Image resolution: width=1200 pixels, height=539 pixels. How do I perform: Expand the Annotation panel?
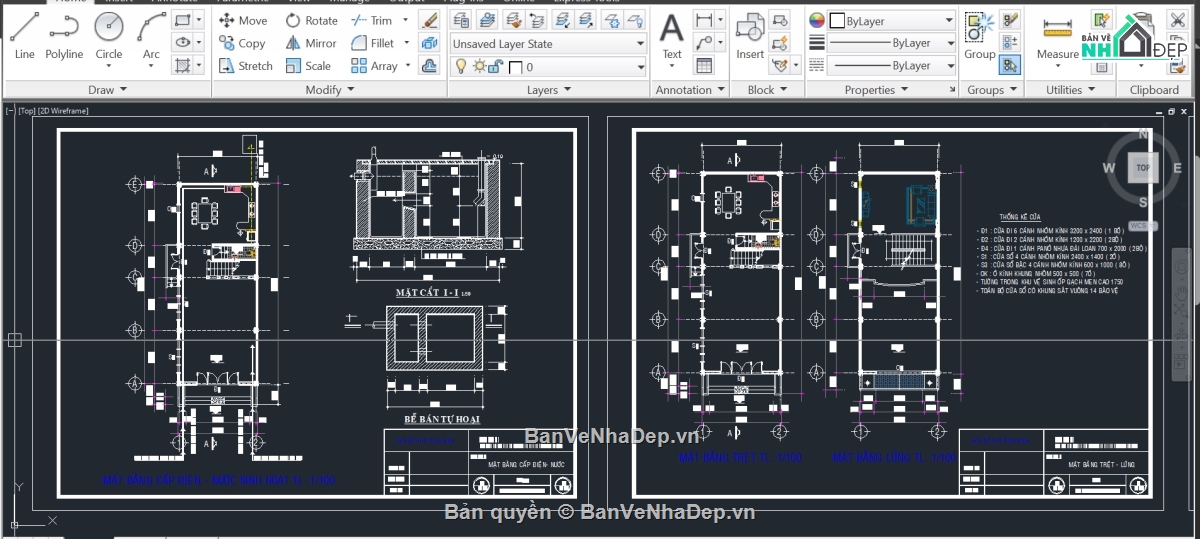tap(690, 90)
